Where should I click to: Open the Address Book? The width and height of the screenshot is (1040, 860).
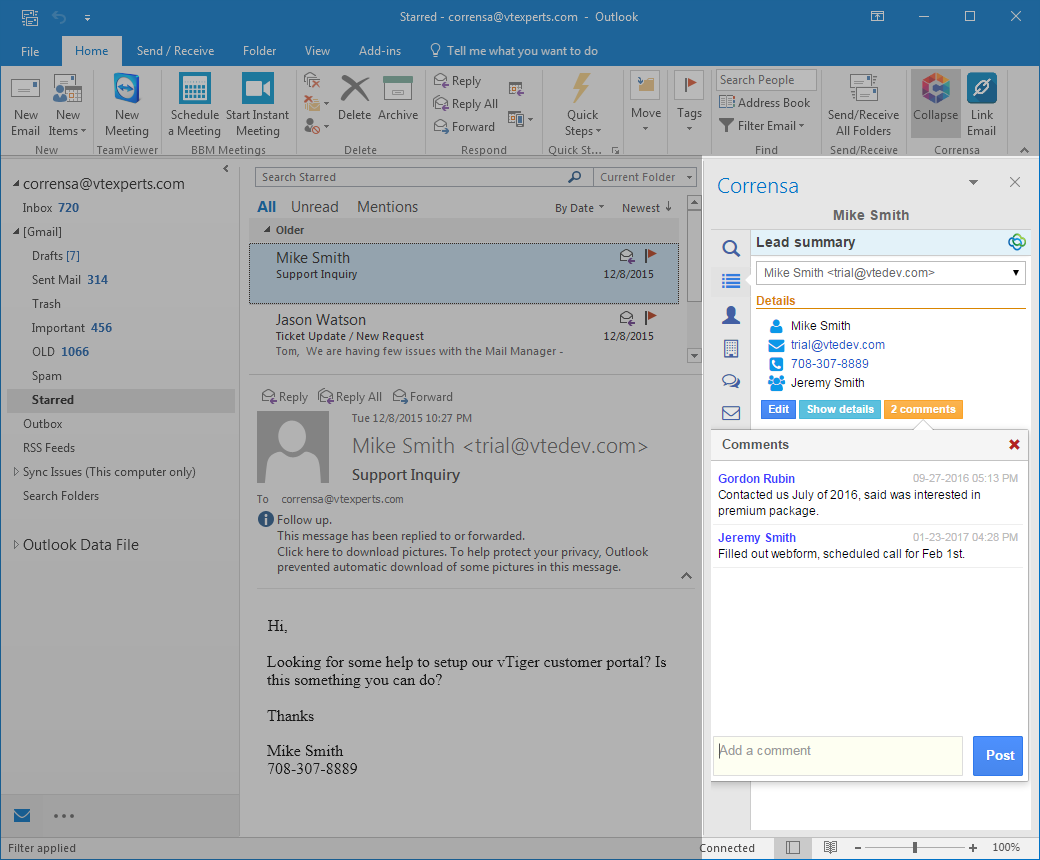[765, 103]
